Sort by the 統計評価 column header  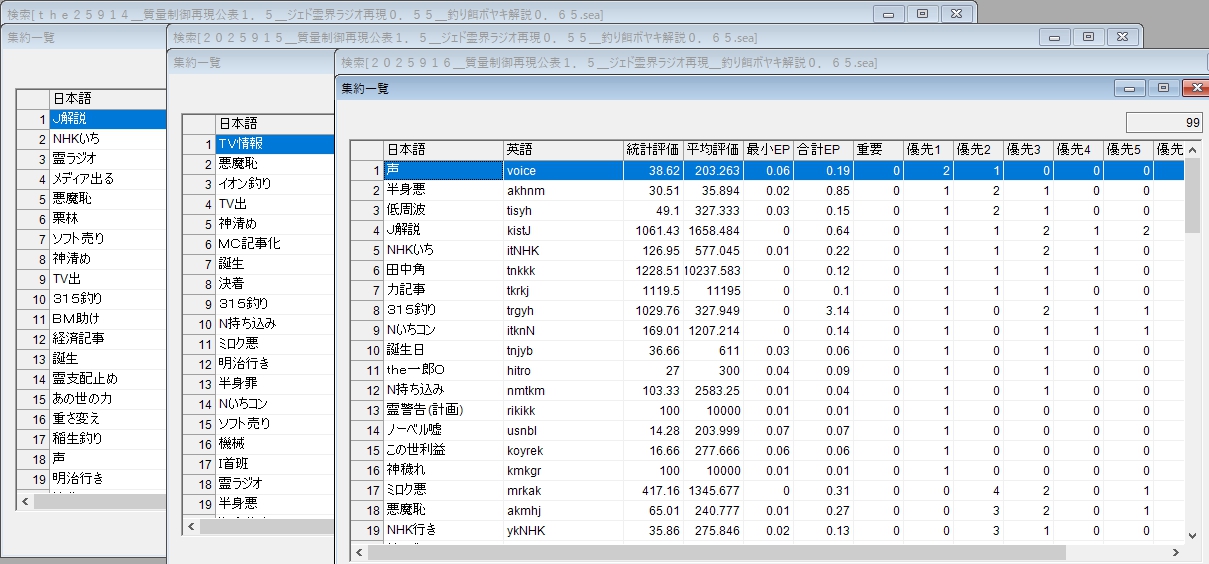click(652, 150)
